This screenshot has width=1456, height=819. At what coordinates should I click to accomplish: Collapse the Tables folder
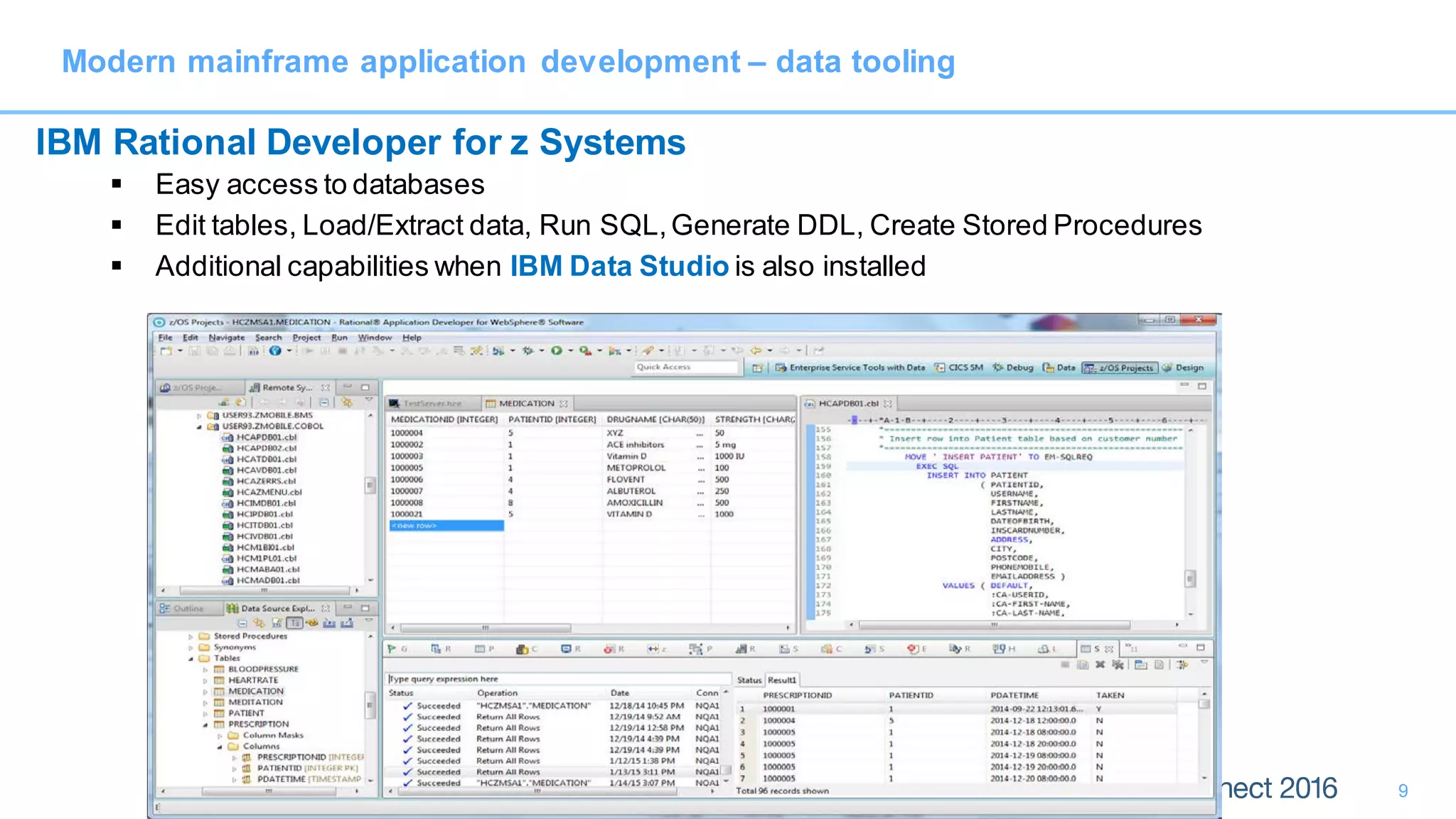[x=191, y=659]
